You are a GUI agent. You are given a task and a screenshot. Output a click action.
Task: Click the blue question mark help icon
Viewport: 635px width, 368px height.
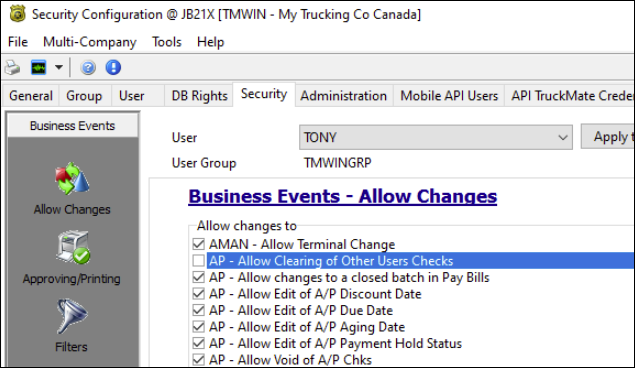tap(88, 67)
